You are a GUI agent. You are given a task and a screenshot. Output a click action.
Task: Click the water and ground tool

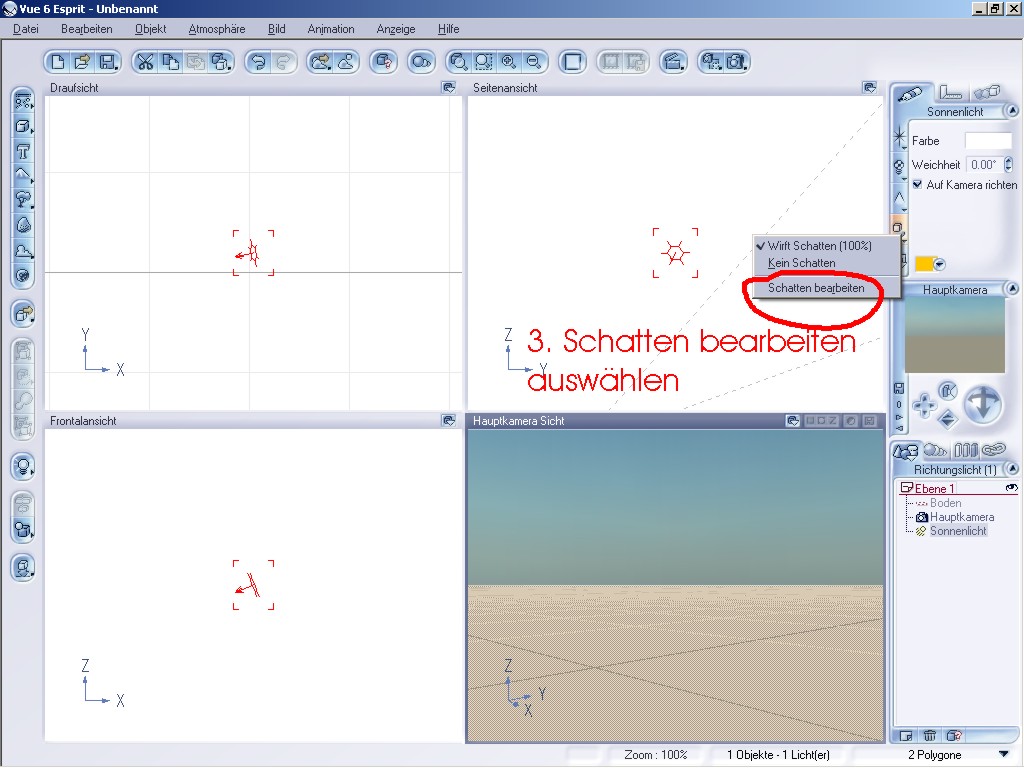[x=23, y=101]
